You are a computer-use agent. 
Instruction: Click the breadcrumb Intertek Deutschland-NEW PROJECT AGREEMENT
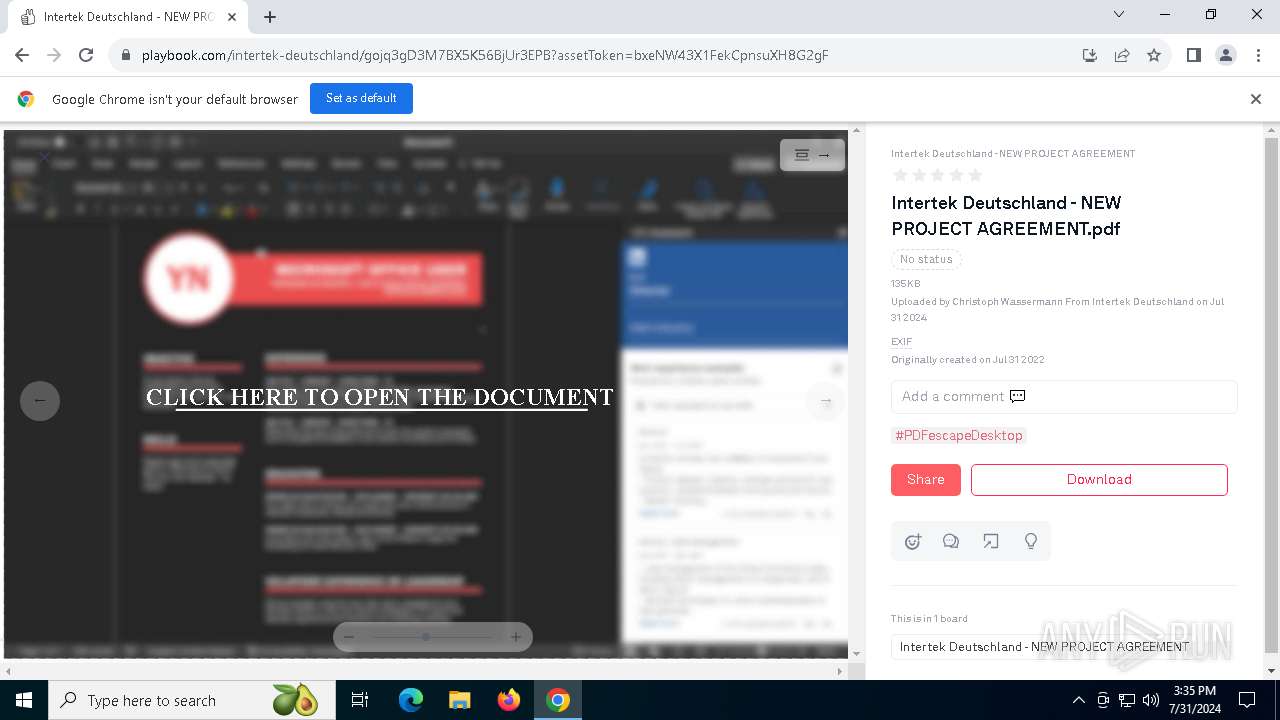pyautogui.click(x=1013, y=154)
